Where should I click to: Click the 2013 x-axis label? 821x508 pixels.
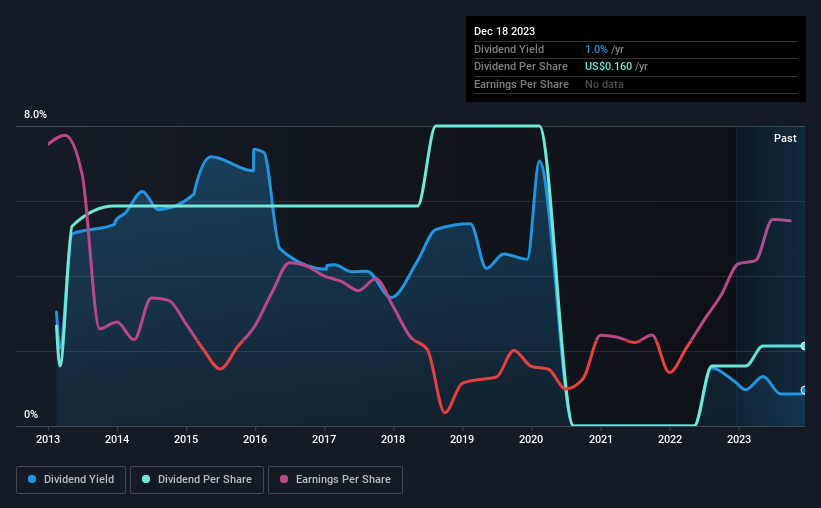tap(48, 439)
